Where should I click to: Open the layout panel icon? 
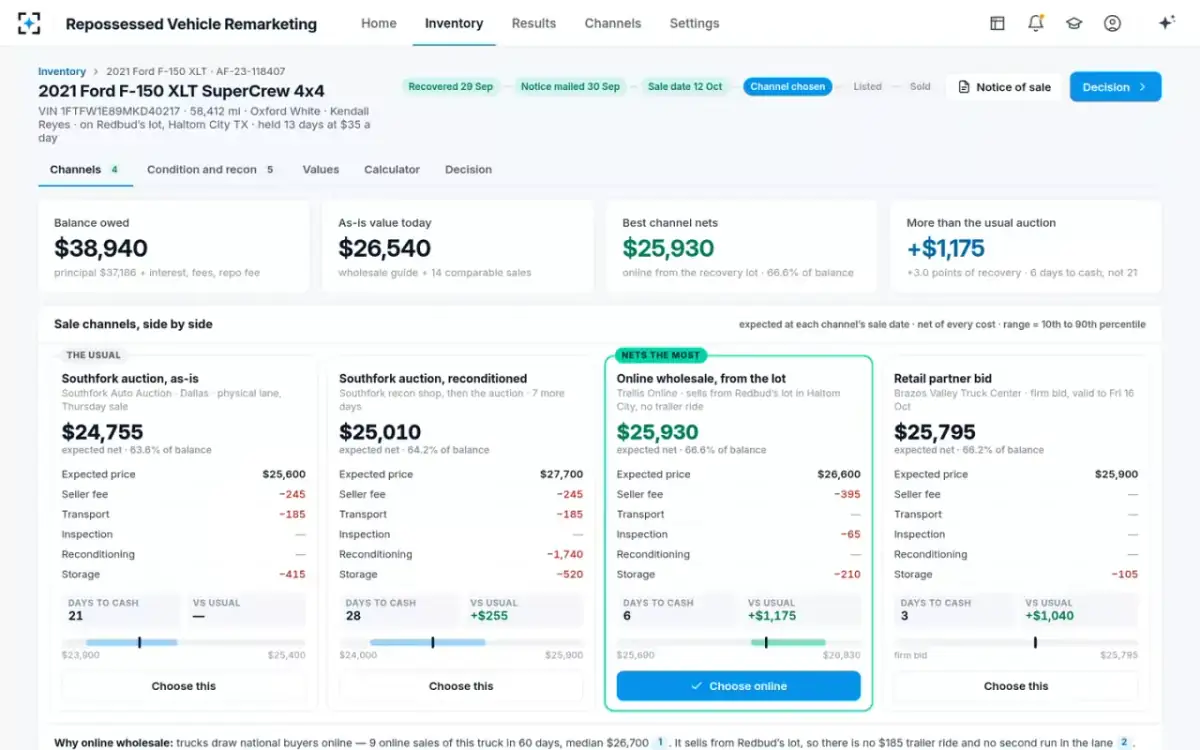point(997,23)
